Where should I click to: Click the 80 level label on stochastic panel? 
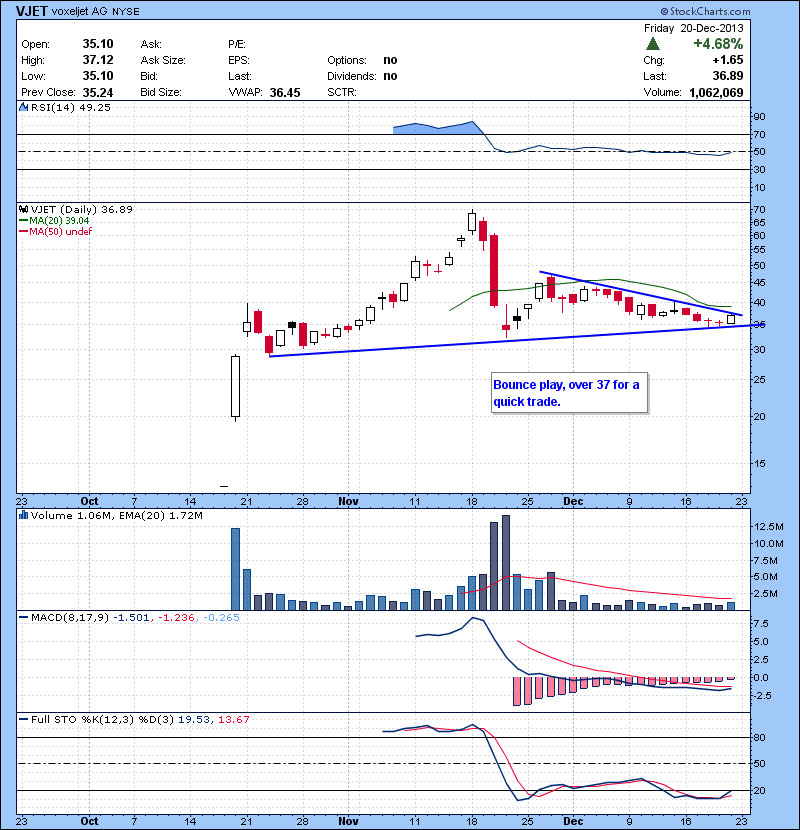click(x=759, y=737)
